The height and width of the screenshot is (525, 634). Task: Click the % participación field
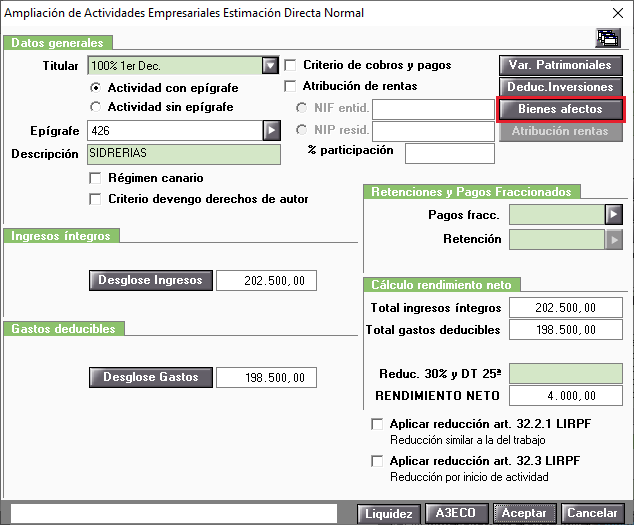point(450,153)
